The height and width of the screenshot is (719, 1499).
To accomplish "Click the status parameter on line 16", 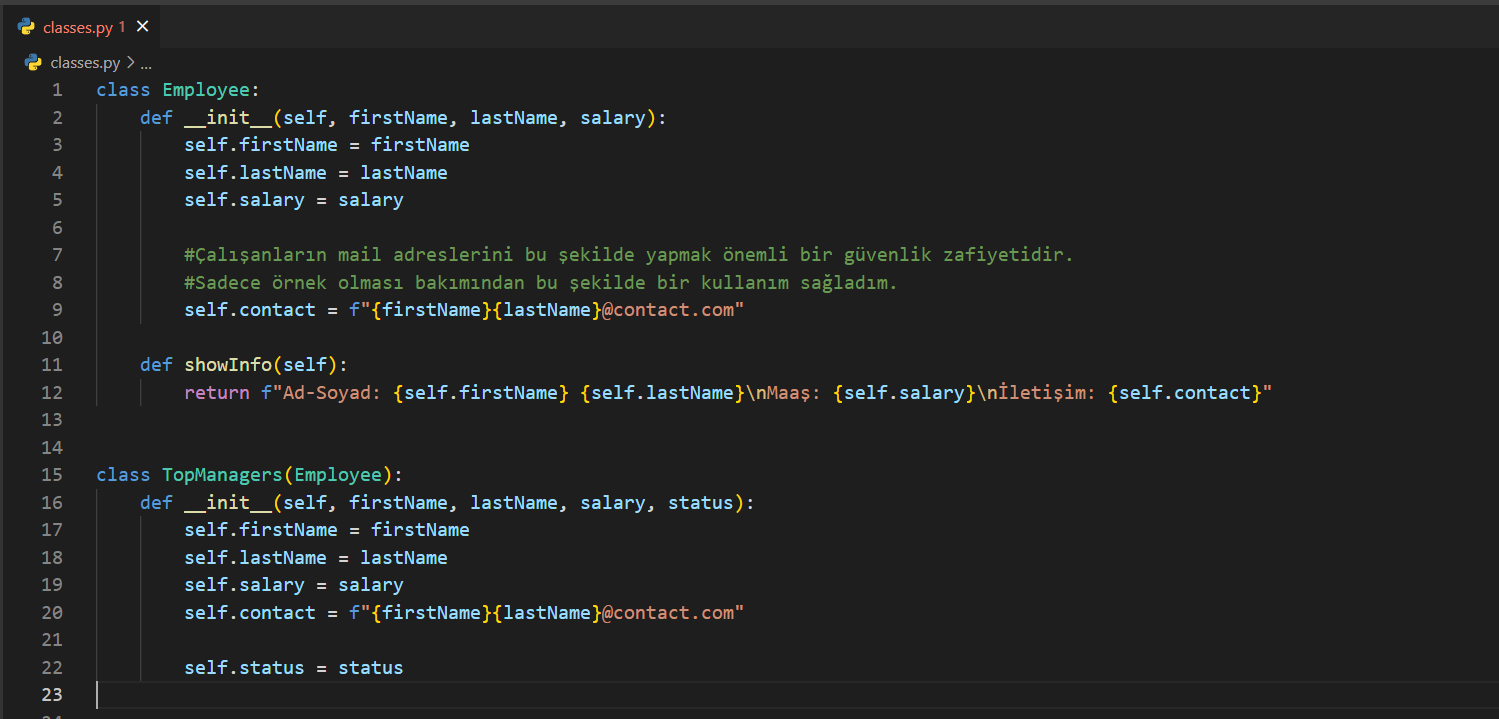I will 700,503.
